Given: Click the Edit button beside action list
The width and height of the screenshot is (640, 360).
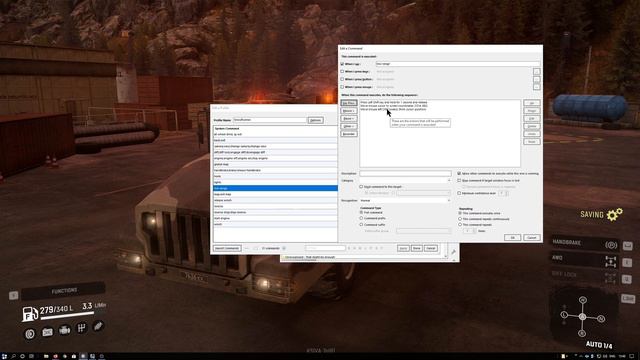Looking at the screenshot, I should click(x=531, y=118).
